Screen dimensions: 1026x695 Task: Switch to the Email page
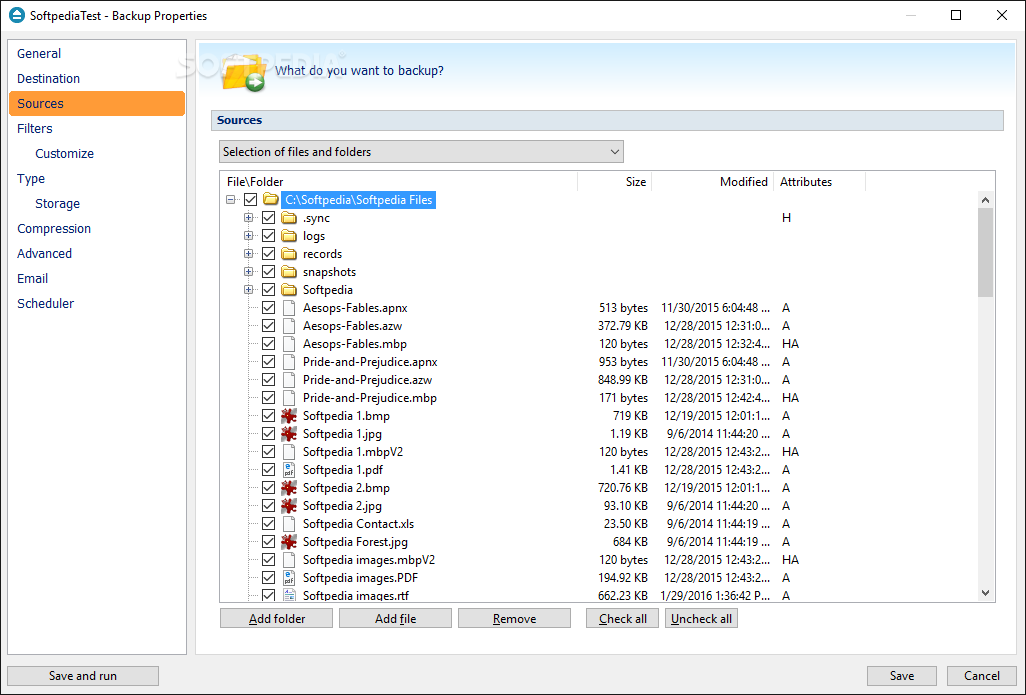point(97,279)
